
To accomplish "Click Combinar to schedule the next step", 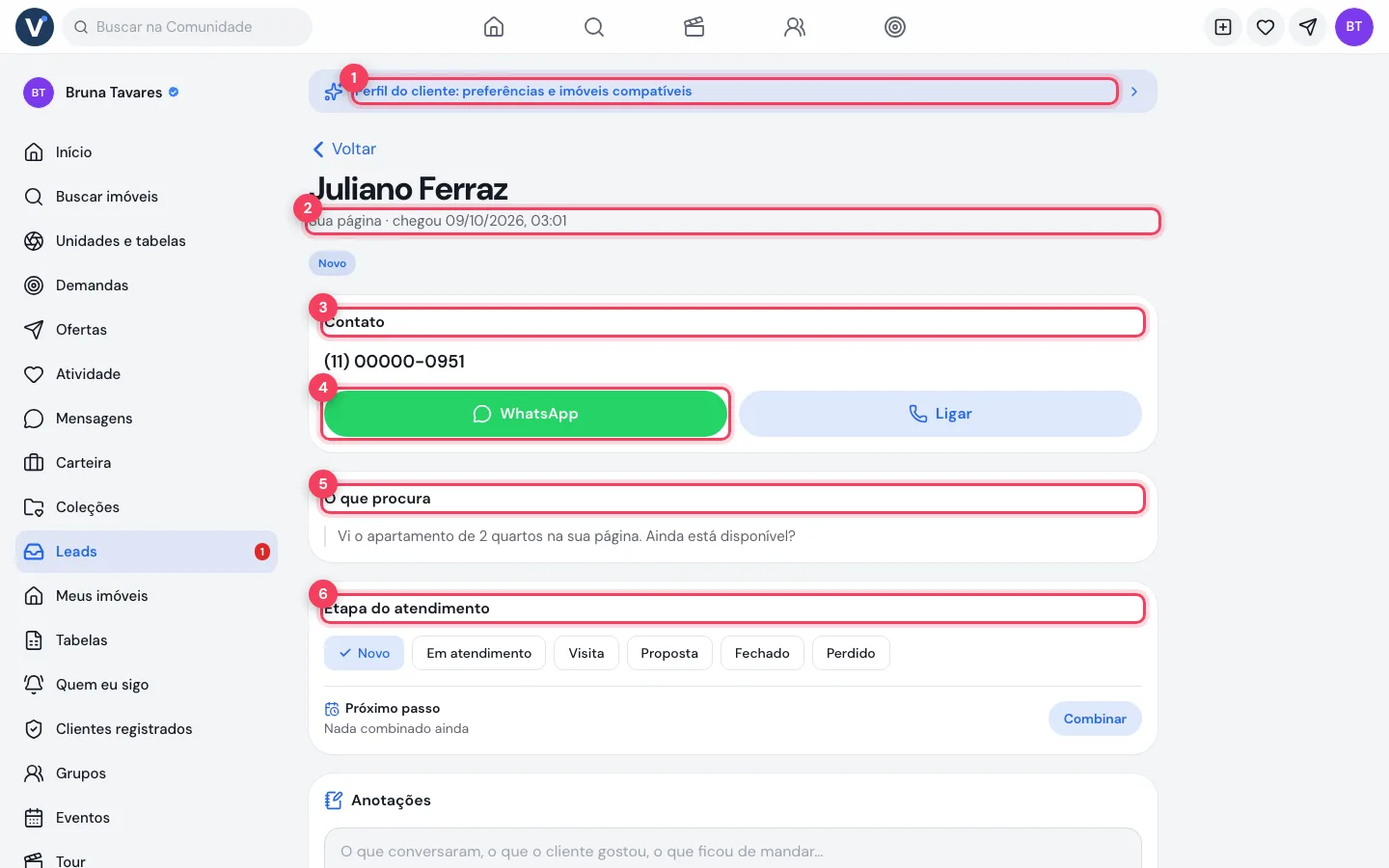I will [1095, 719].
